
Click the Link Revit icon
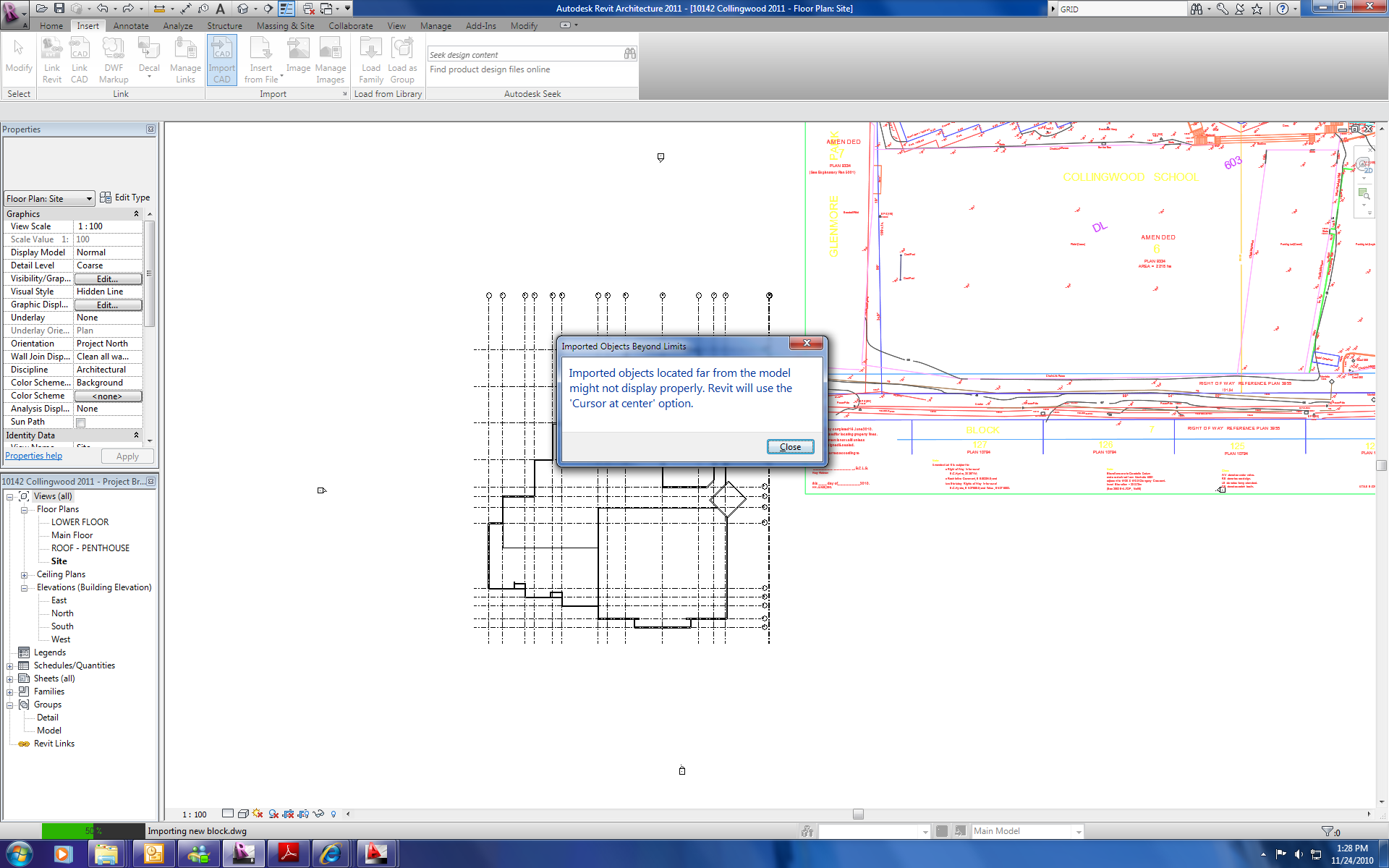(51, 60)
